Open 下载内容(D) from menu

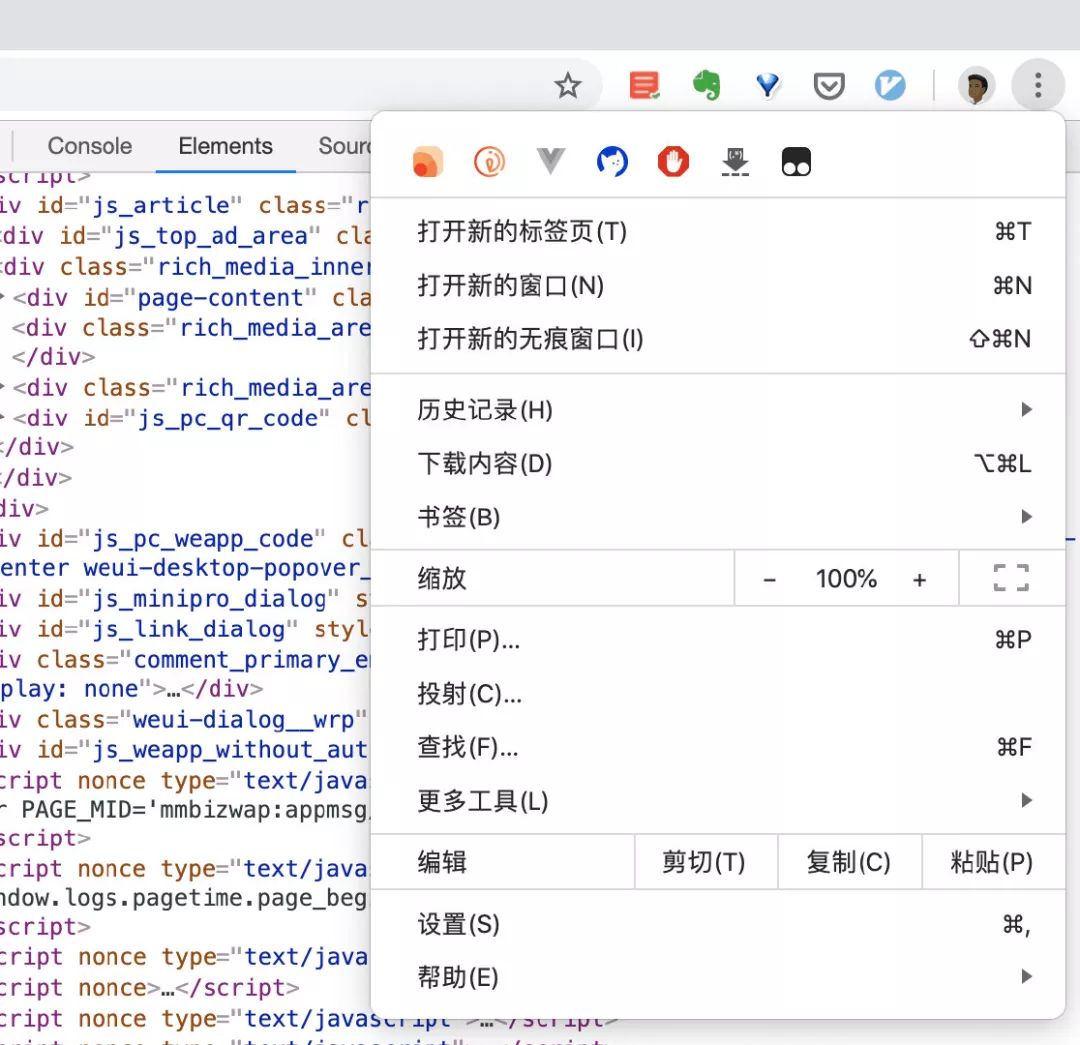pos(718,464)
